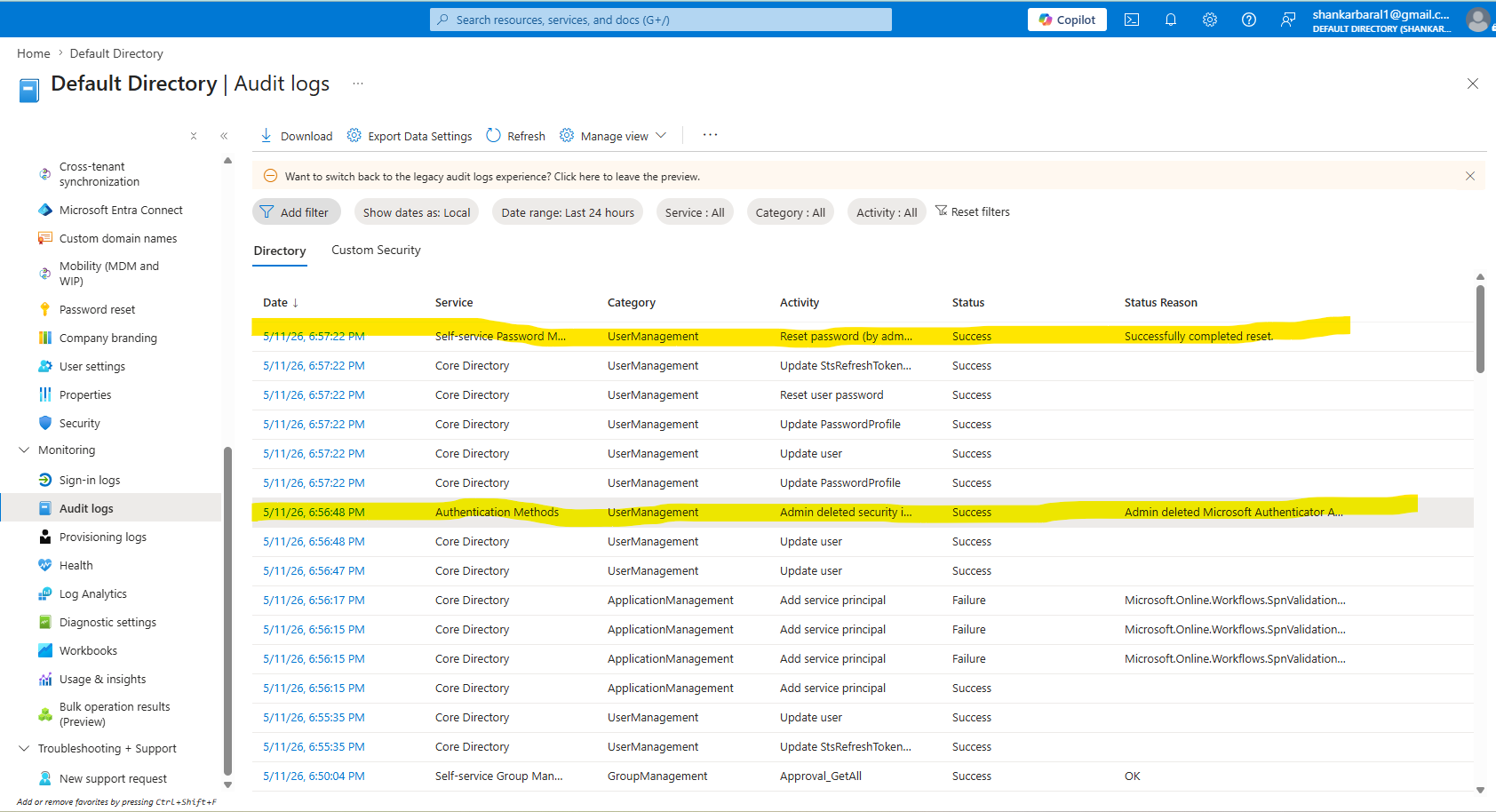Click the Add filter button
Viewport: 1496px width, 812px height.
tap(297, 212)
